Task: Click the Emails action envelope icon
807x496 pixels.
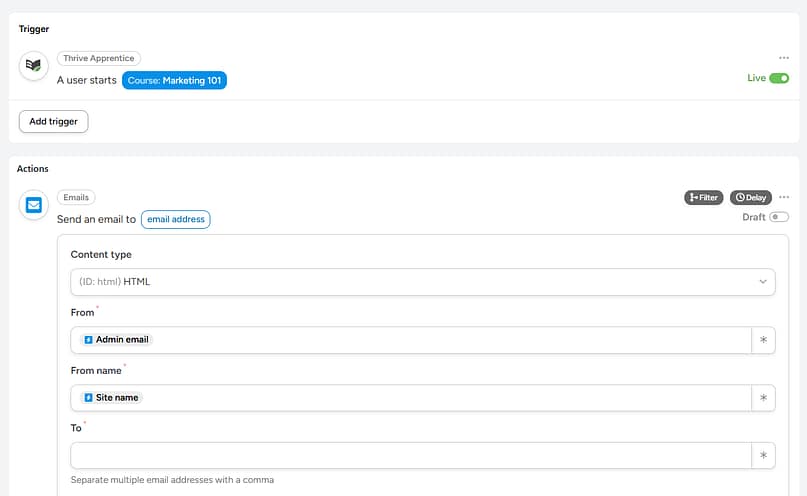Action: [34, 206]
